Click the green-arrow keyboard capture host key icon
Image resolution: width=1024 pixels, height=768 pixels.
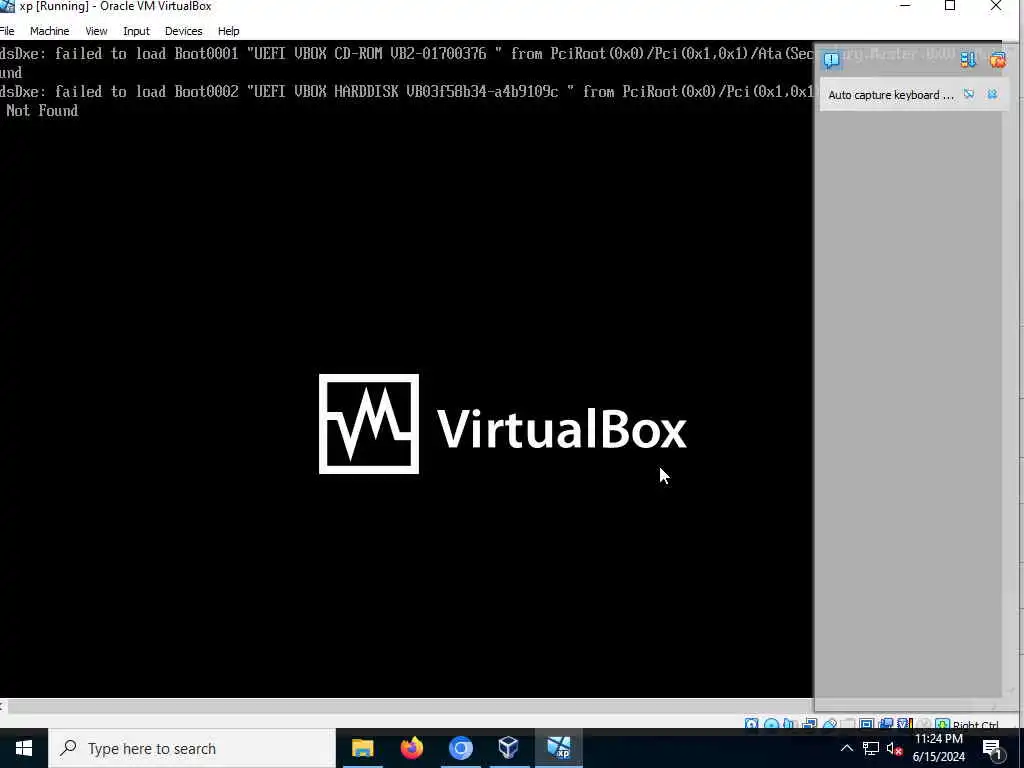pyautogui.click(x=942, y=724)
